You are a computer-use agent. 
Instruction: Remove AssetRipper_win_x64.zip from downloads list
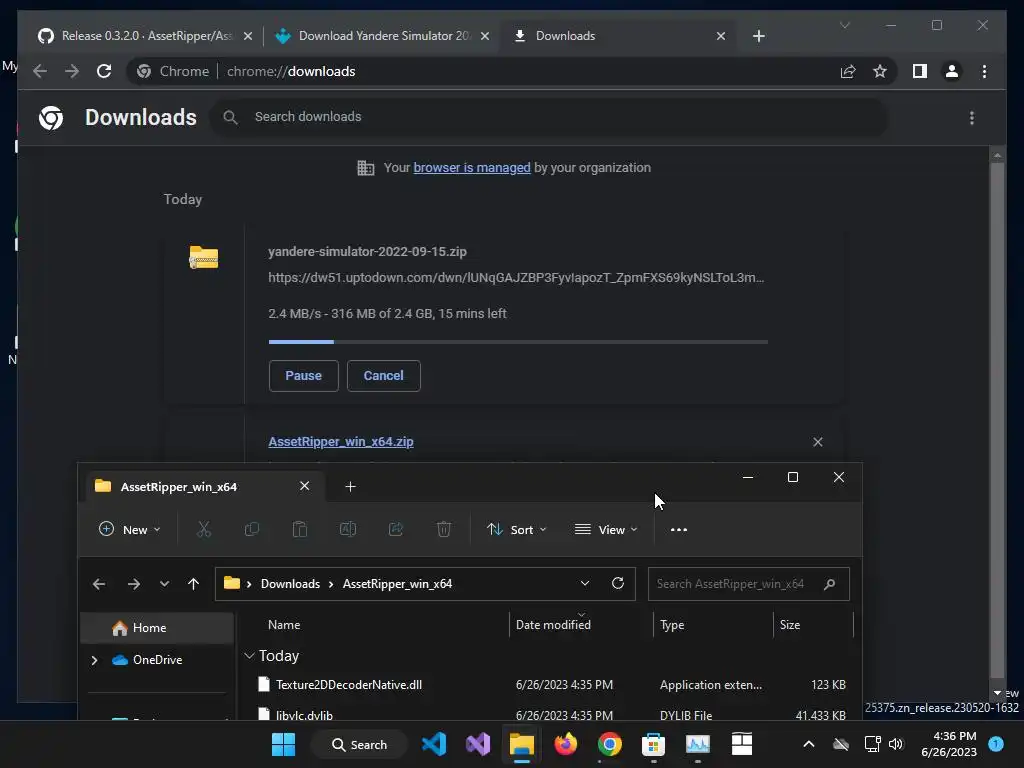click(x=818, y=442)
